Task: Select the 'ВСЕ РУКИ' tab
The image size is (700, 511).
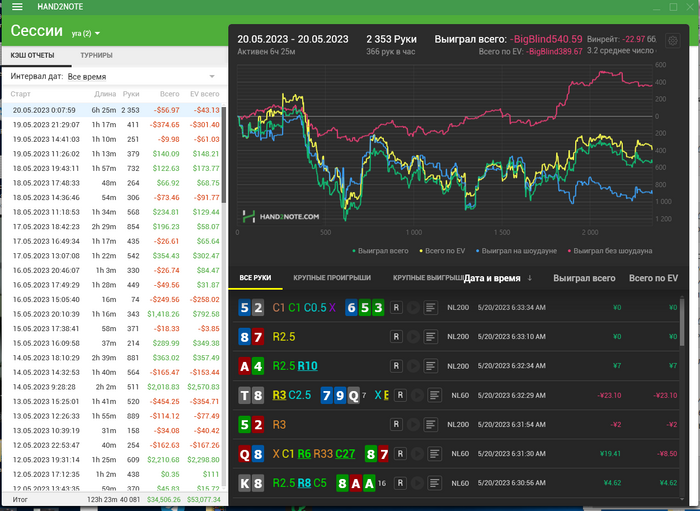Action: (x=255, y=278)
